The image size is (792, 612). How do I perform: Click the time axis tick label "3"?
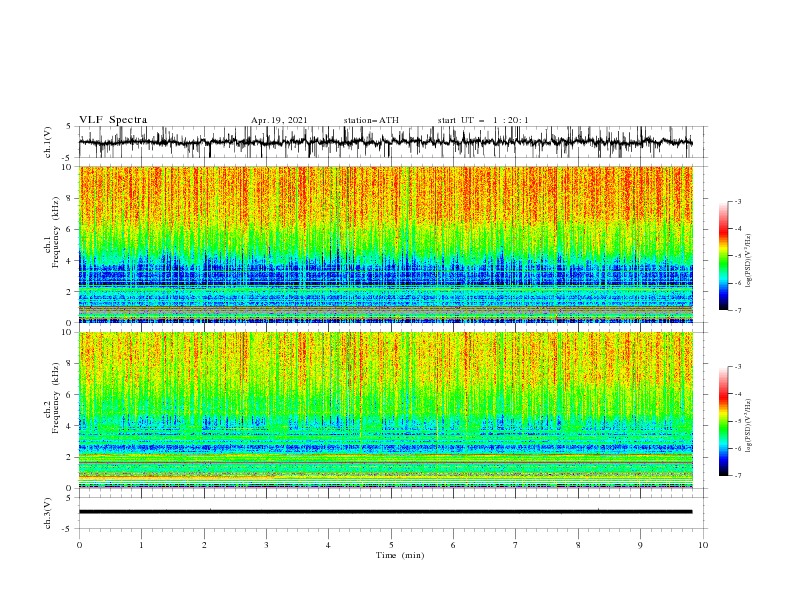tap(266, 545)
